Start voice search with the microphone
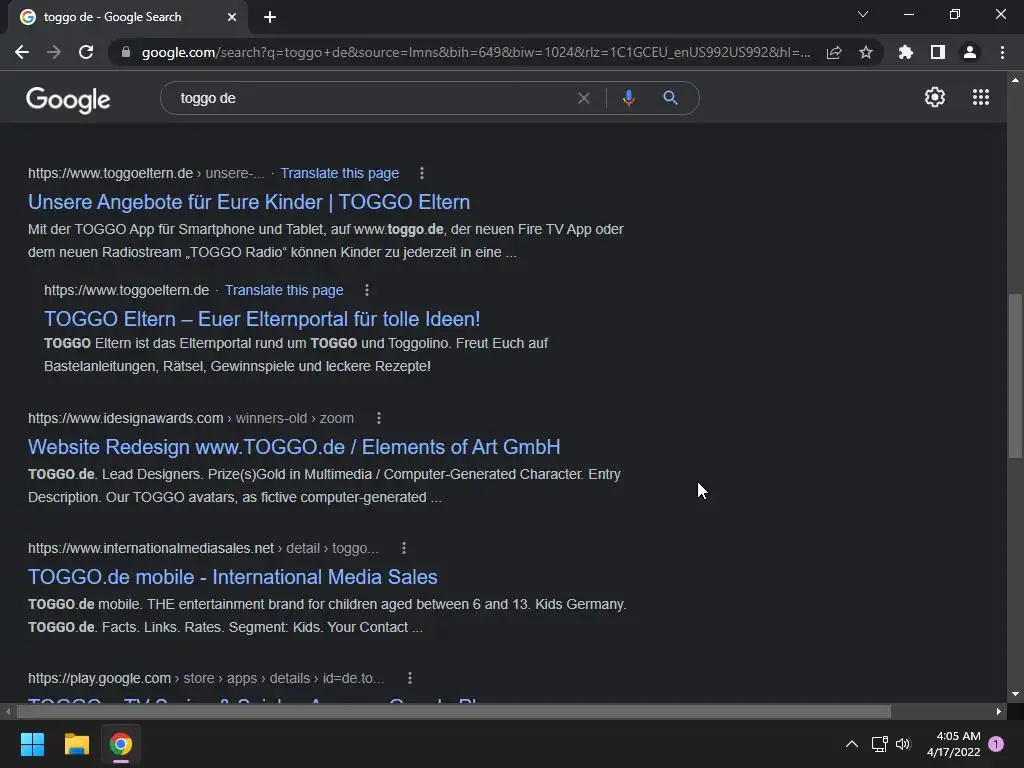This screenshot has height=768, width=1024. click(628, 98)
